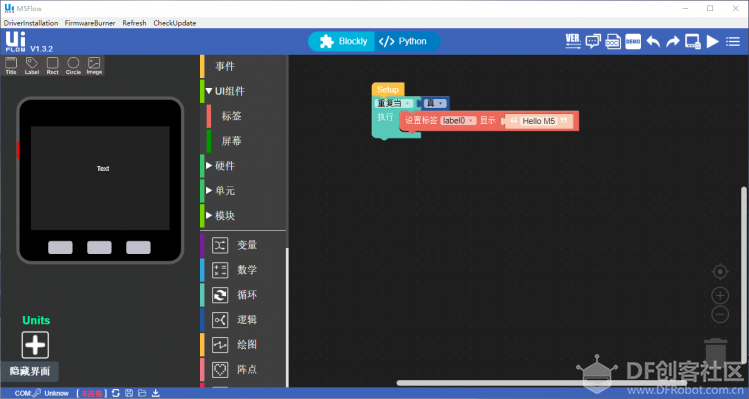The width and height of the screenshot is (749, 399).
Task: Select the Text label on device screen
Action: tap(103, 169)
